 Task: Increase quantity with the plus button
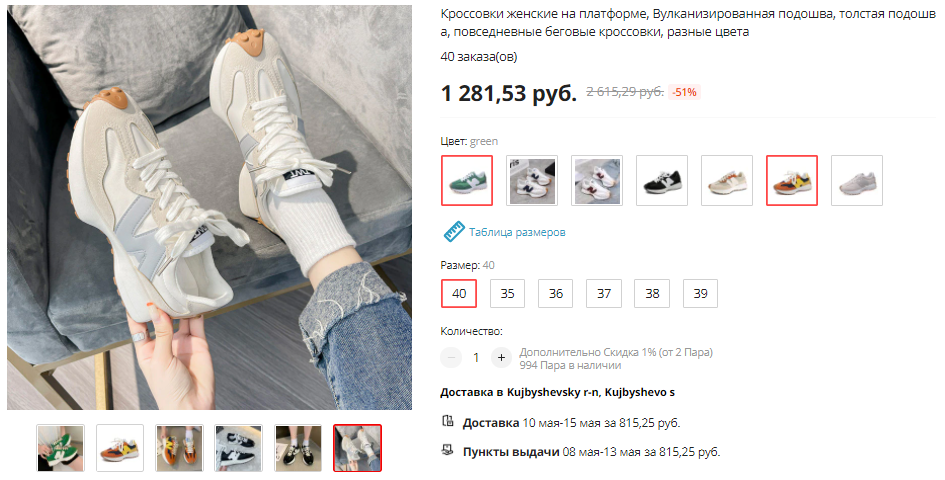(x=501, y=358)
